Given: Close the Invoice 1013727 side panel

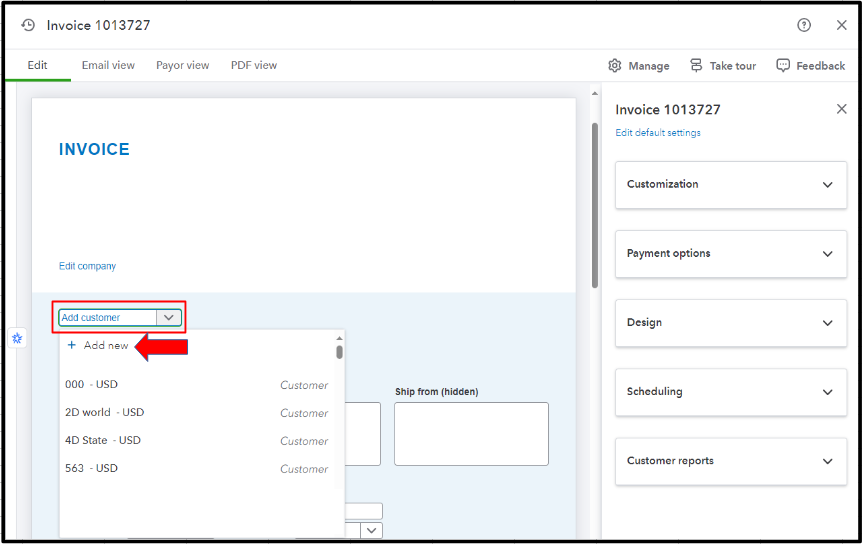Looking at the screenshot, I should point(841,109).
